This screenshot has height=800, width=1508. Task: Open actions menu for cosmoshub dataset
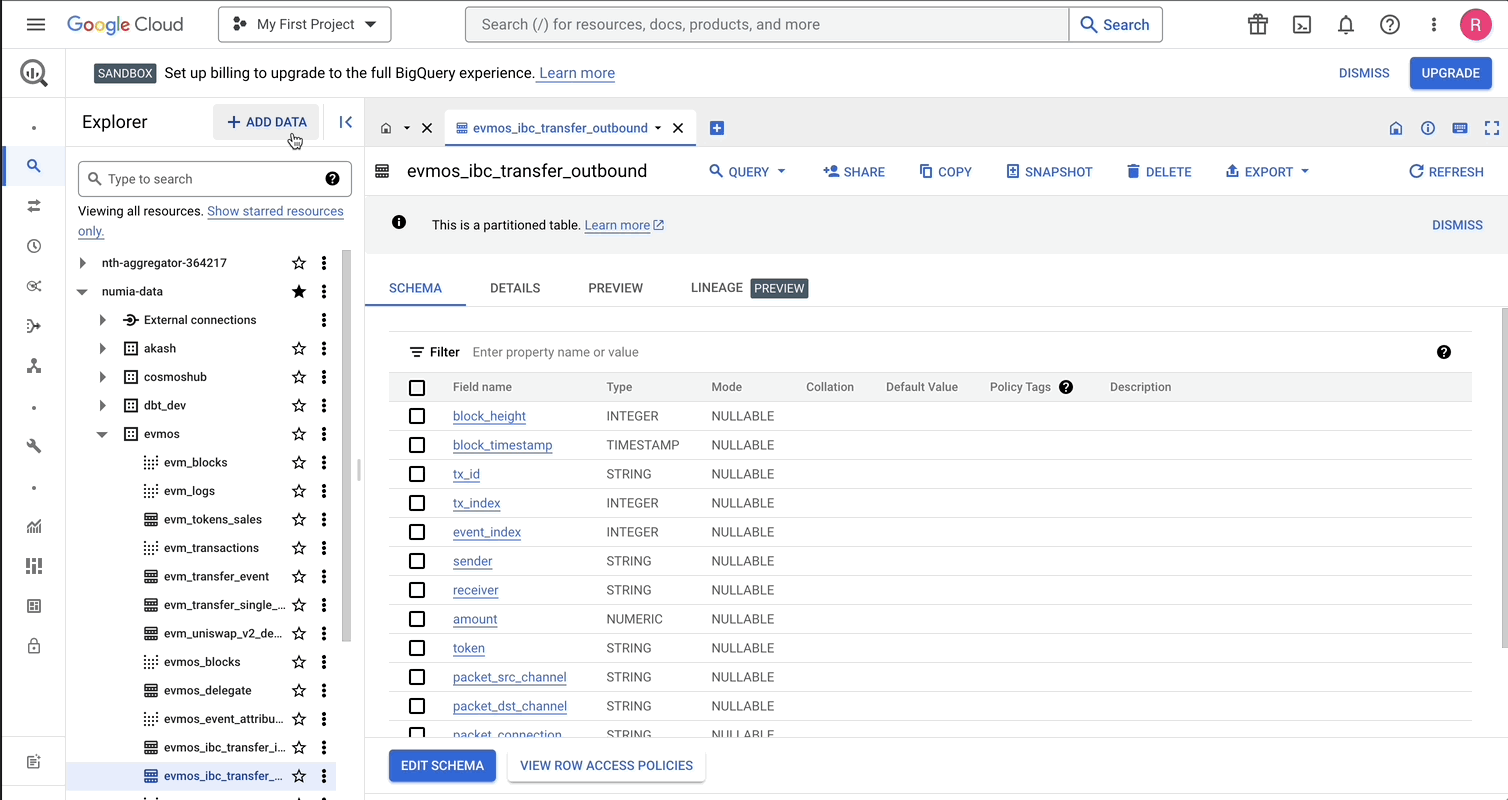324,377
